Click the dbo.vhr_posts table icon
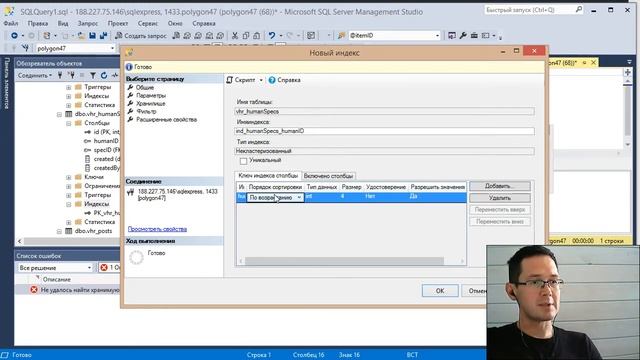 click(69, 231)
